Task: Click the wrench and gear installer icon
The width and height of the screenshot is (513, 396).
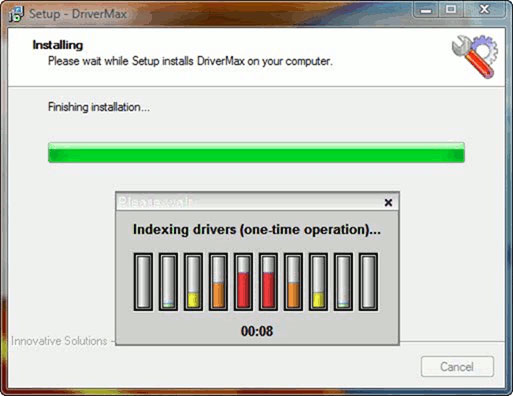Action: tap(475, 56)
